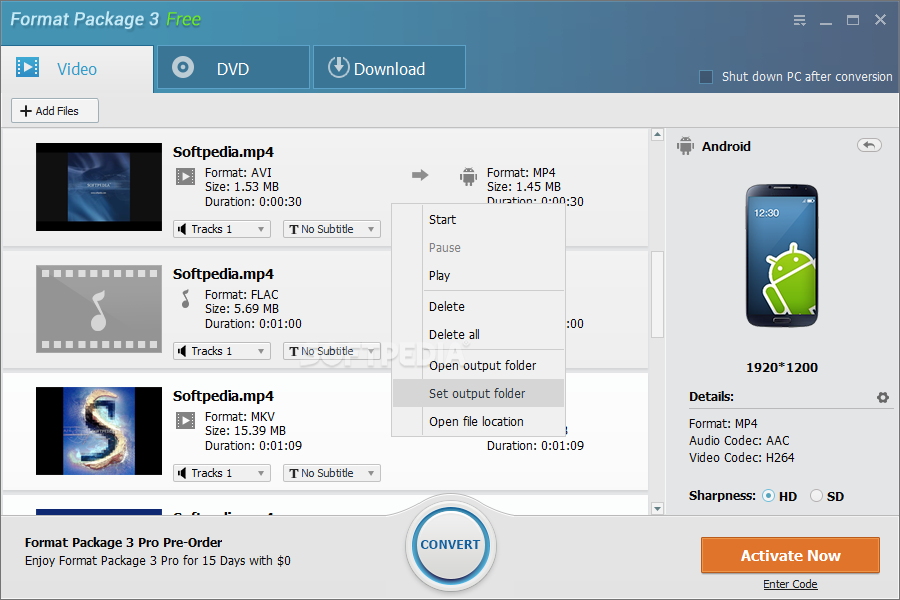Click the film strip icon on Video tab
This screenshot has width=900, height=600.
click(28, 67)
